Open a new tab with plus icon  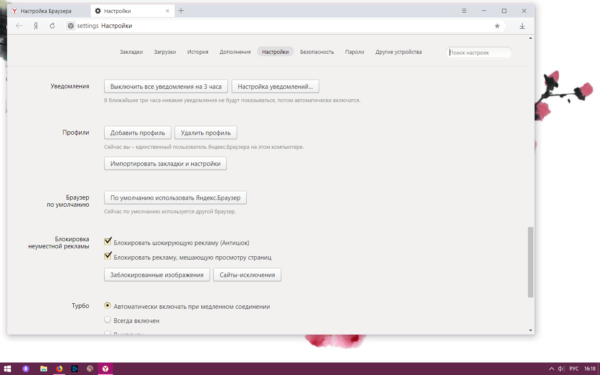[181, 11]
